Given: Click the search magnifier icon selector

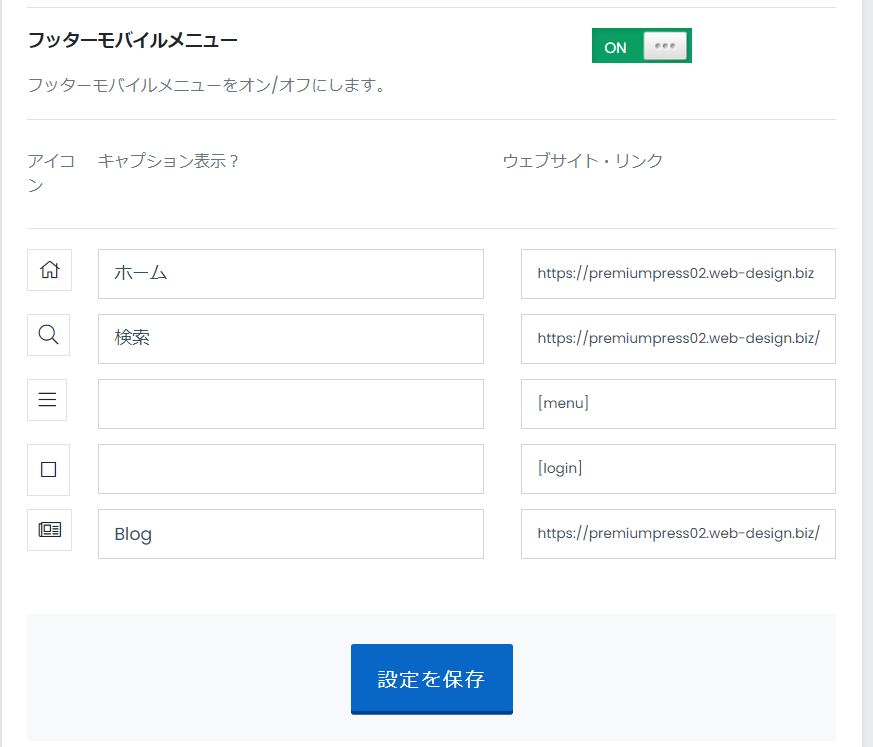Looking at the screenshot, I should click(48, 335).
